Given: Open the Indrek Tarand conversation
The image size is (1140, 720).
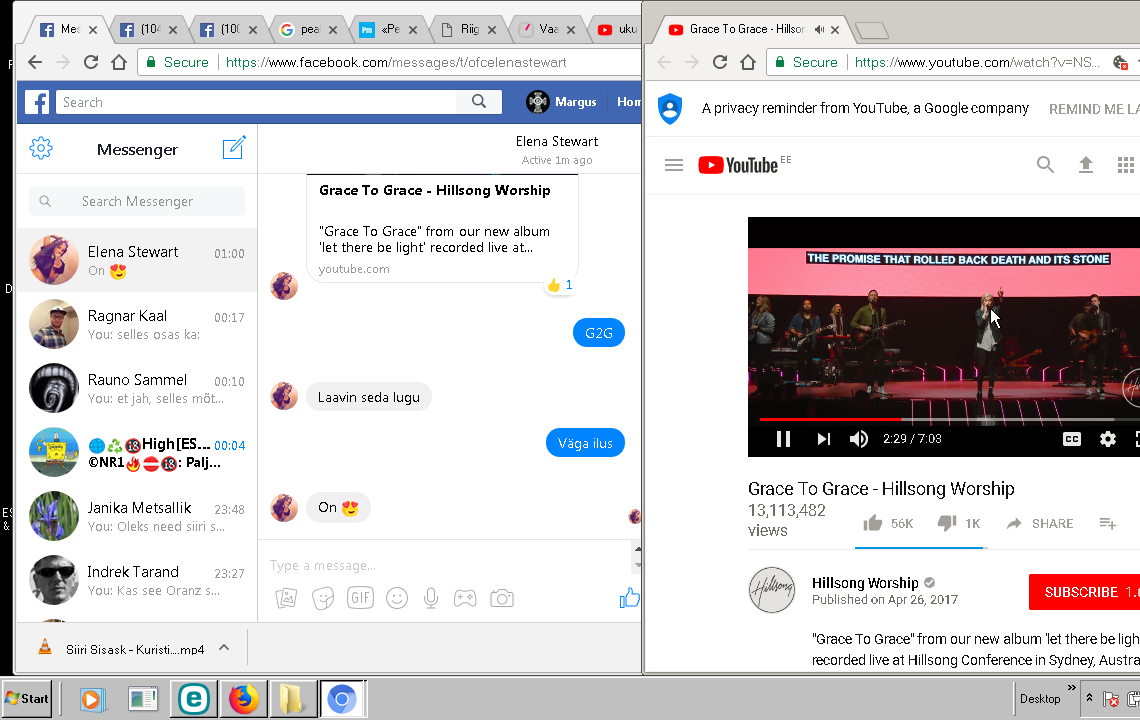Looking at the screenshot, I should 137,580.
